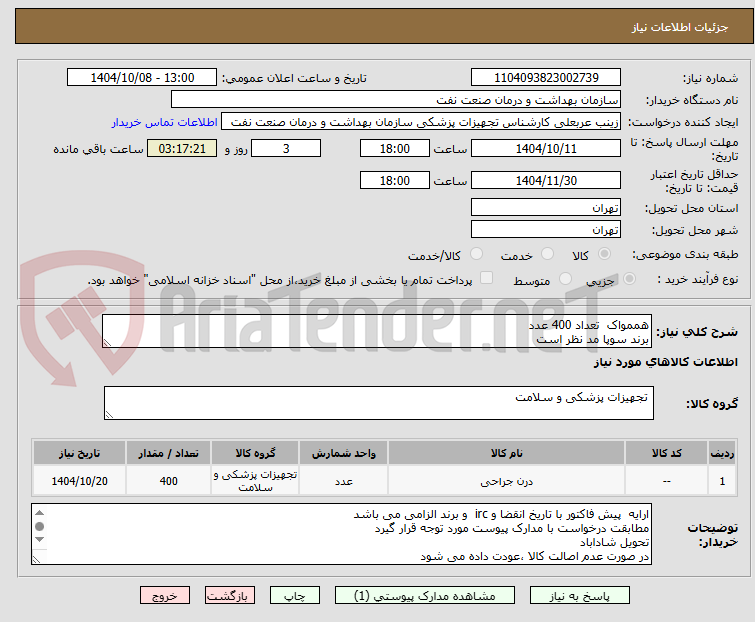Screen dimensions: 755x622
Task: Click the deadline time 18:00 field beside 1404/10/11
Action: pyautogui.click(x=395, y=149)
